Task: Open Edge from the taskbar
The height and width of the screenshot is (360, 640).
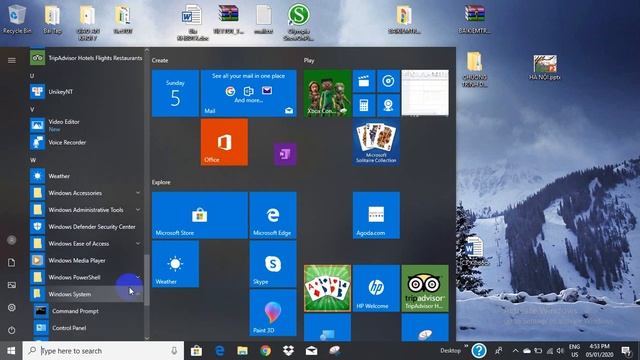Action: click(220, 351)
